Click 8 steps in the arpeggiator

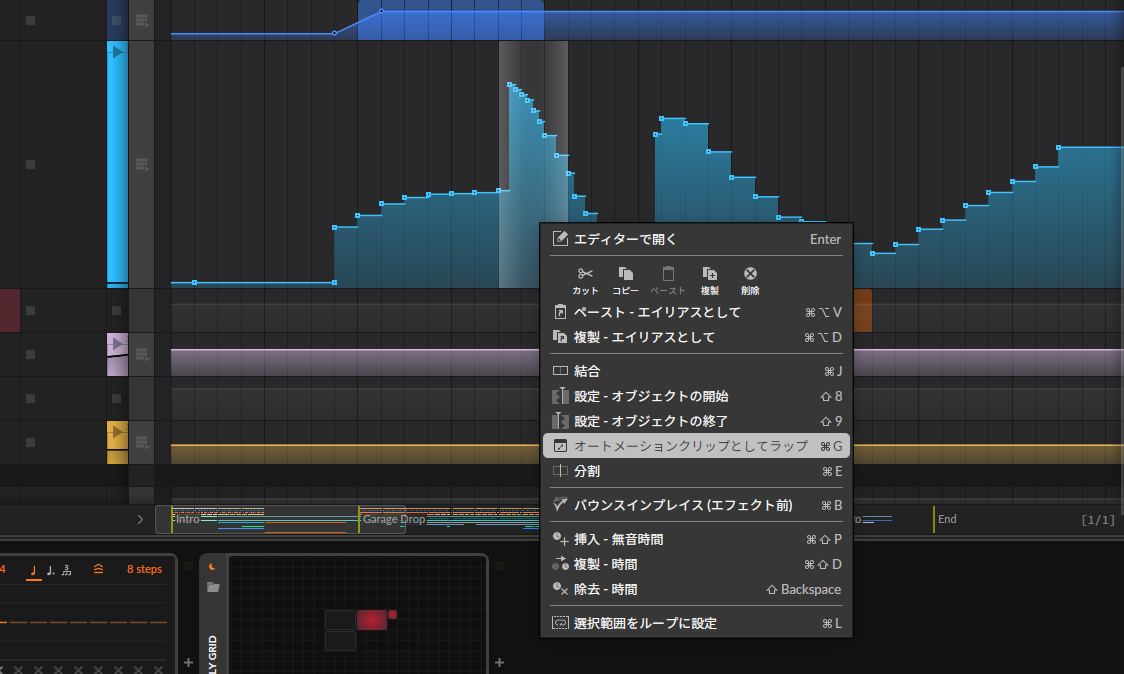pos(144,570)
